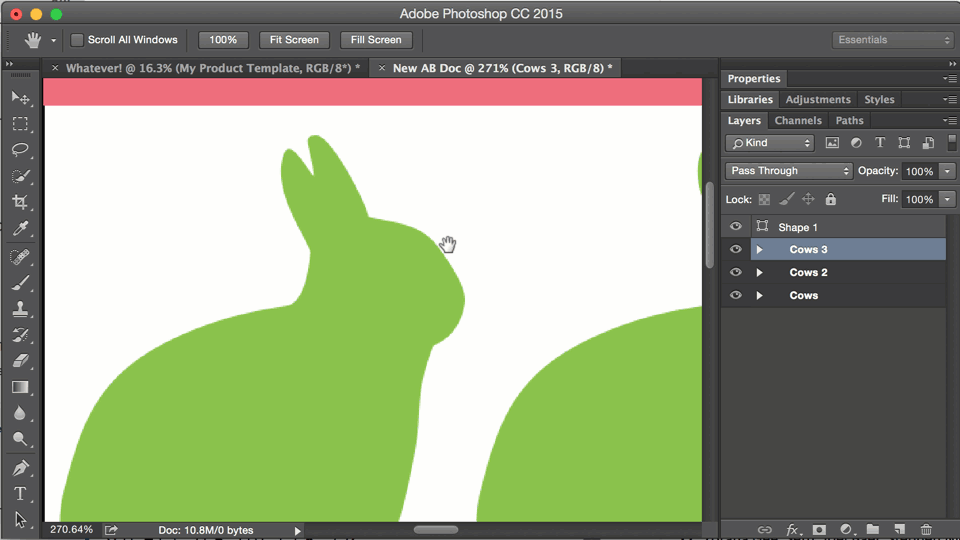Select the Eraser tool

point(20,361)
